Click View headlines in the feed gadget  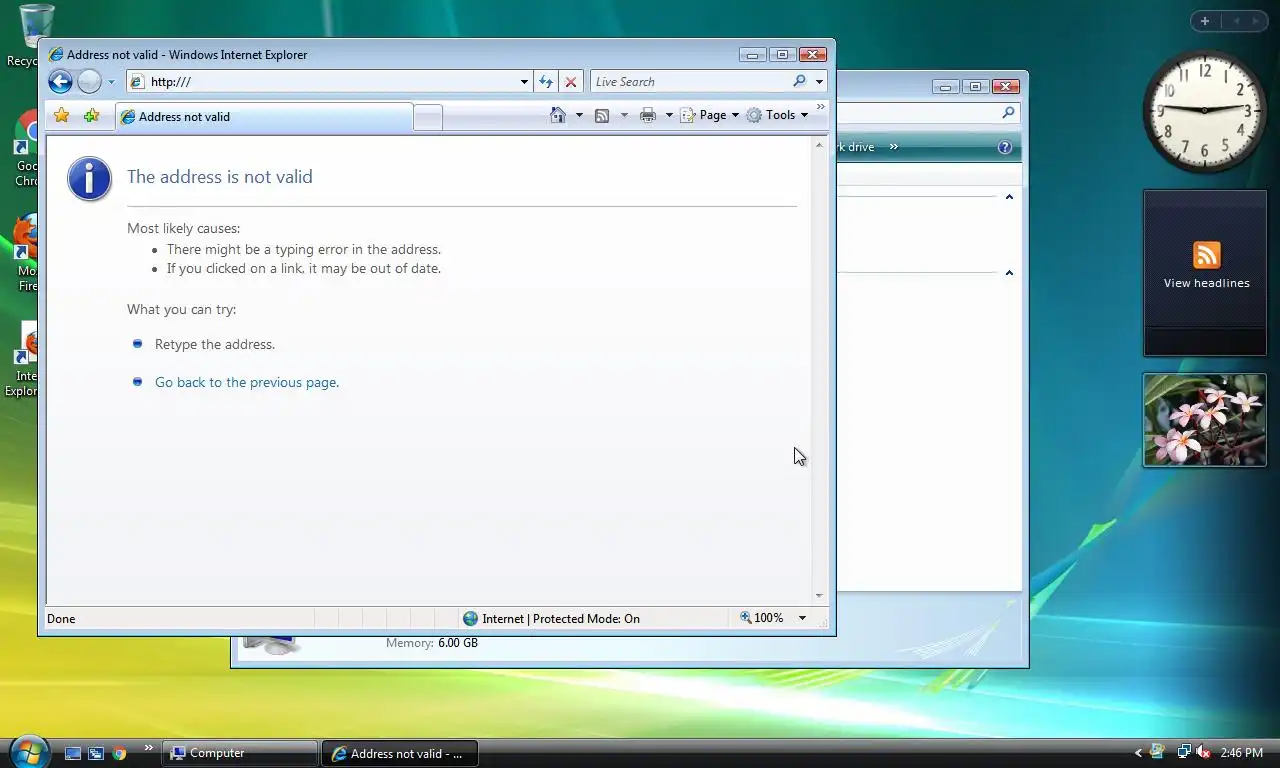(x=1206, y=283)
